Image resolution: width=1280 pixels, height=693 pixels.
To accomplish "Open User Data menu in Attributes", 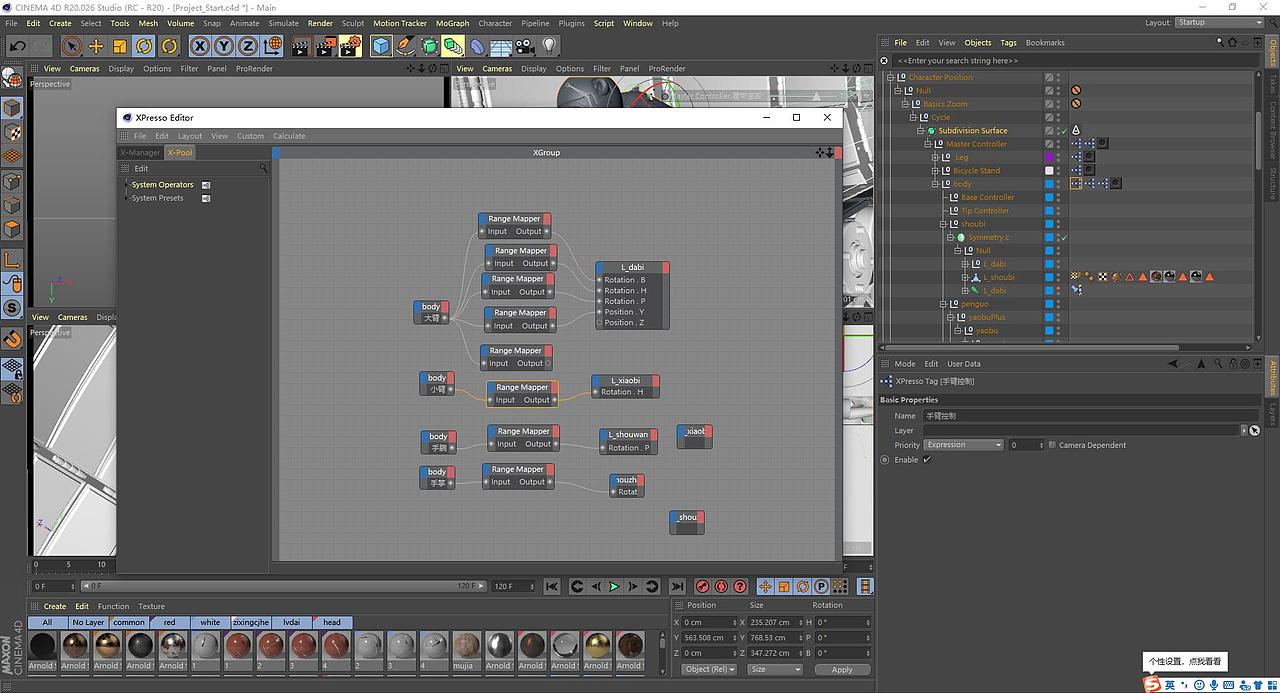I will point(964,364).
